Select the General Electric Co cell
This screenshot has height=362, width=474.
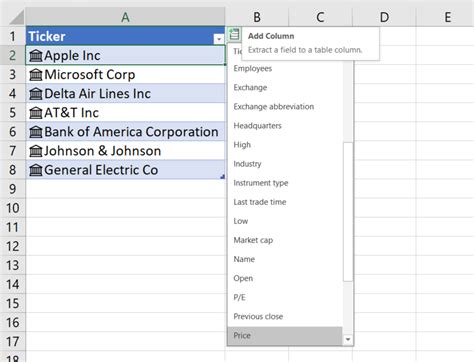tap(125, 170)
